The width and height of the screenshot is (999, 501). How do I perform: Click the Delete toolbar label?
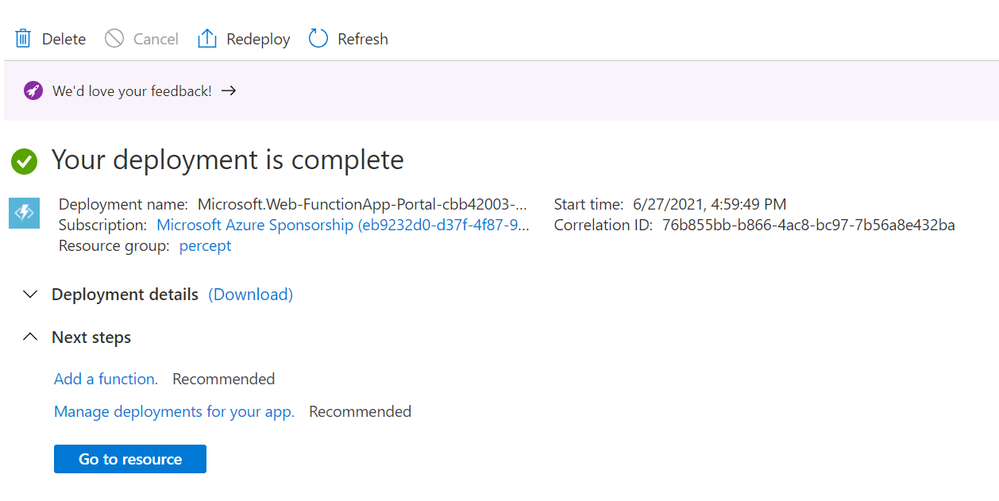[x=64, y=39]
